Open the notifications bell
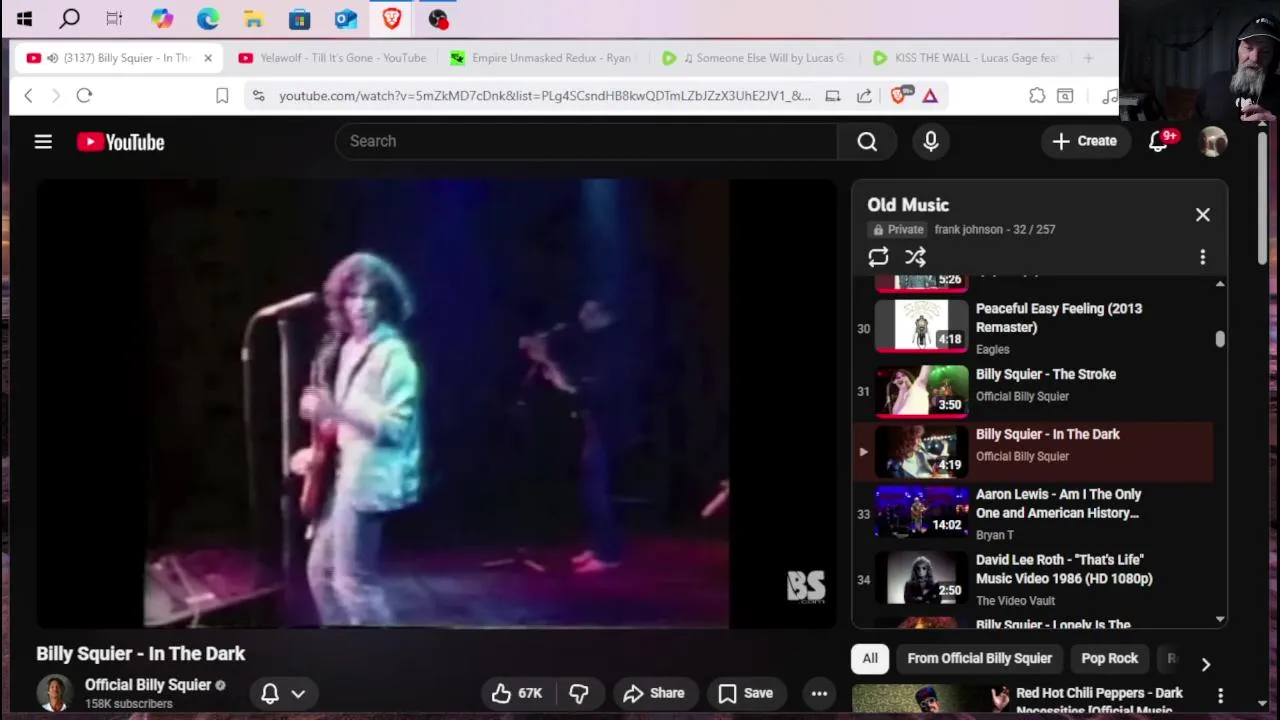This screenshot has width=1280, height=720. 1159,142
